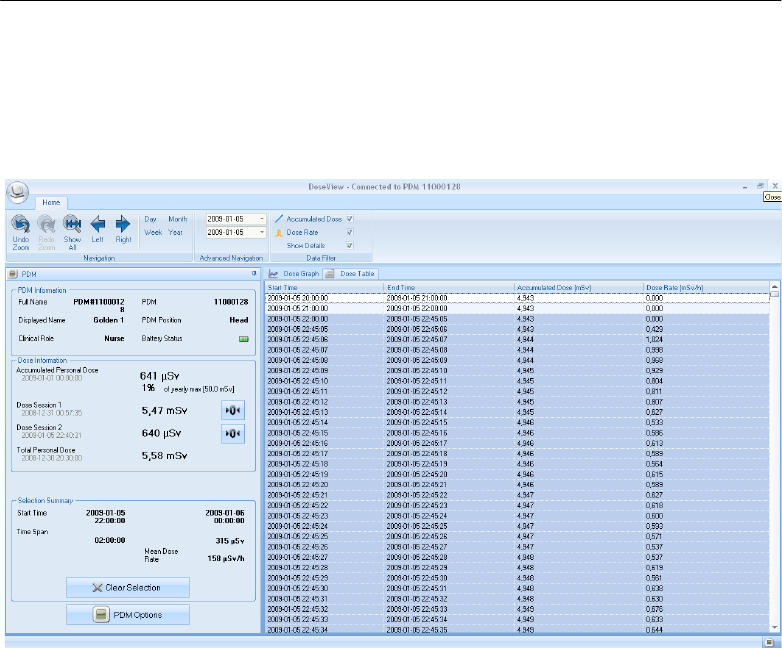782x648 pixels.
Task: Open the Home ribbon tab
Action: click(51, 201)
